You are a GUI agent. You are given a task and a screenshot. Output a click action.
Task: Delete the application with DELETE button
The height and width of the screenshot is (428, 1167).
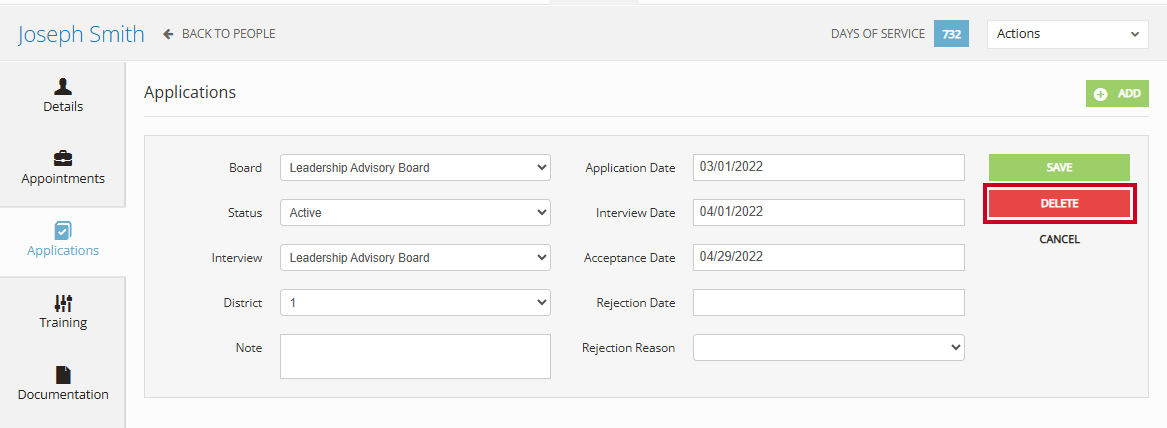coord(1059,203)
